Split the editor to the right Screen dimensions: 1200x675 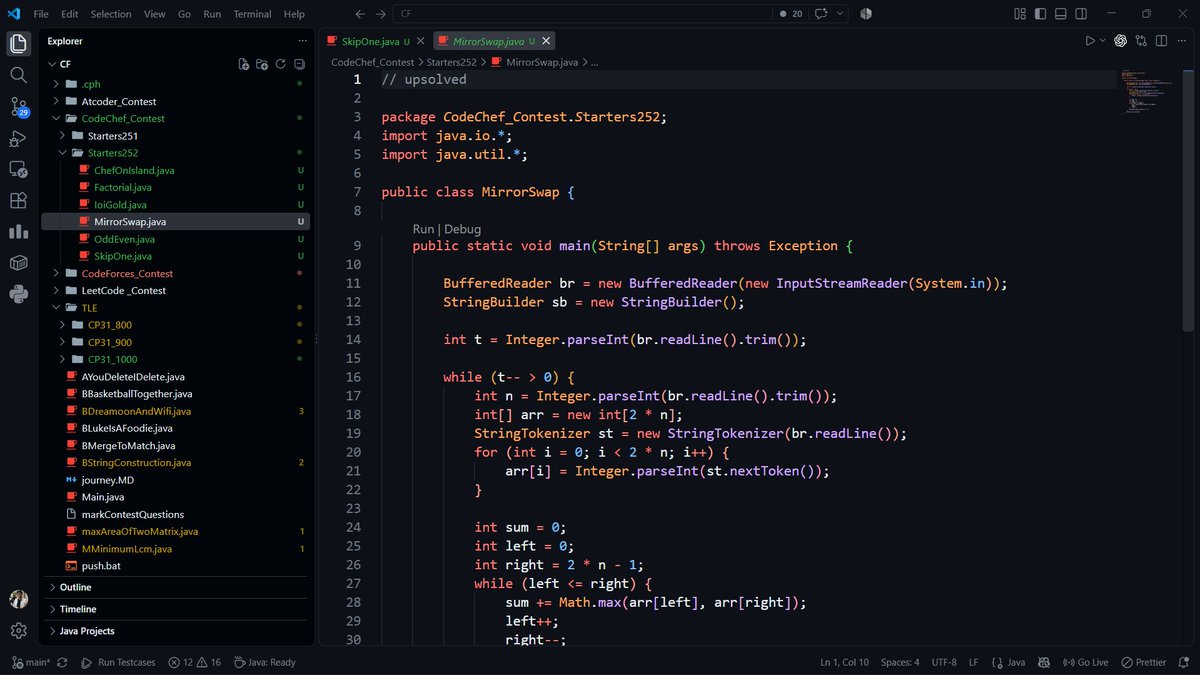point(1161,41)
